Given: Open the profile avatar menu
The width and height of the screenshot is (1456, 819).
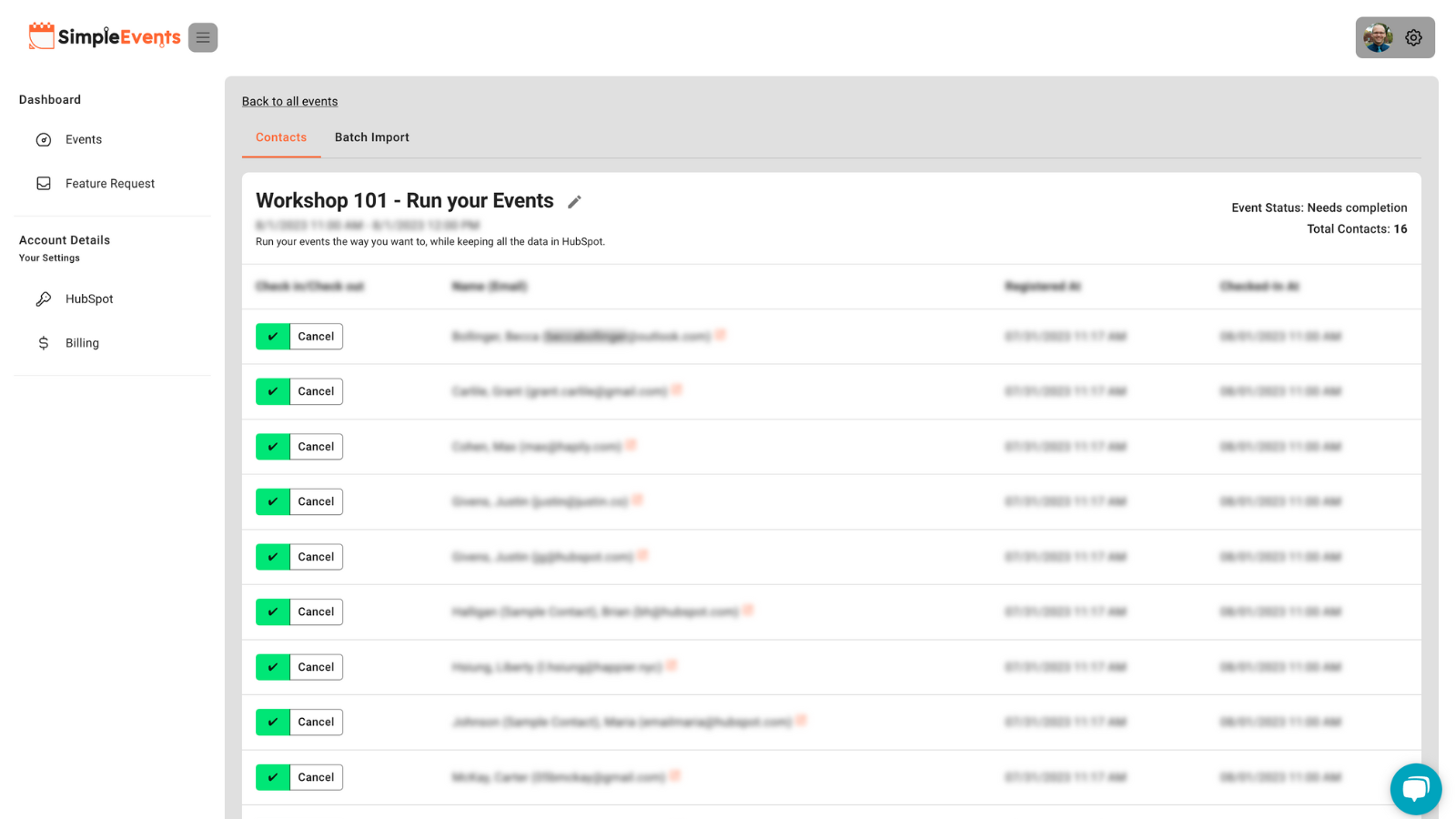Looking at the screenshot, I should 1376,37.
